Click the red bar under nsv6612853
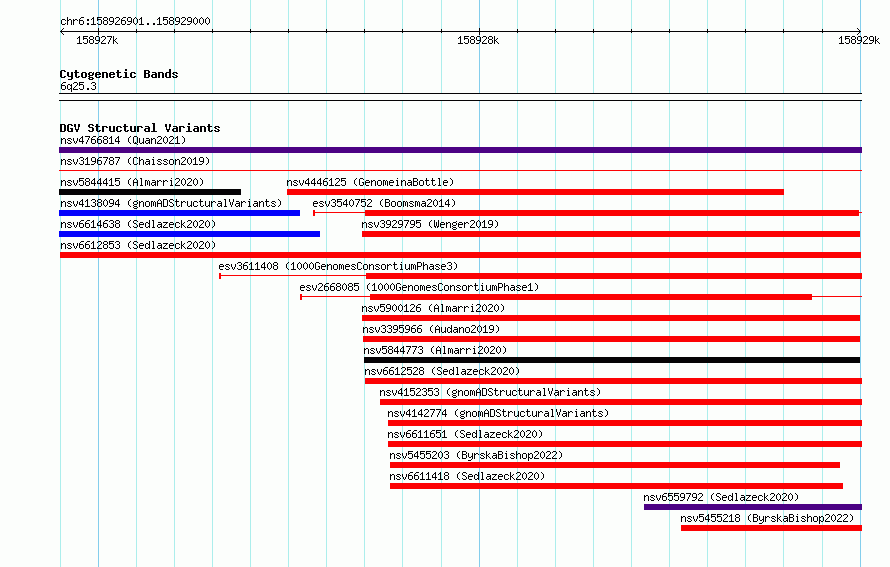890x567 pixels. (x=460, y=255)
